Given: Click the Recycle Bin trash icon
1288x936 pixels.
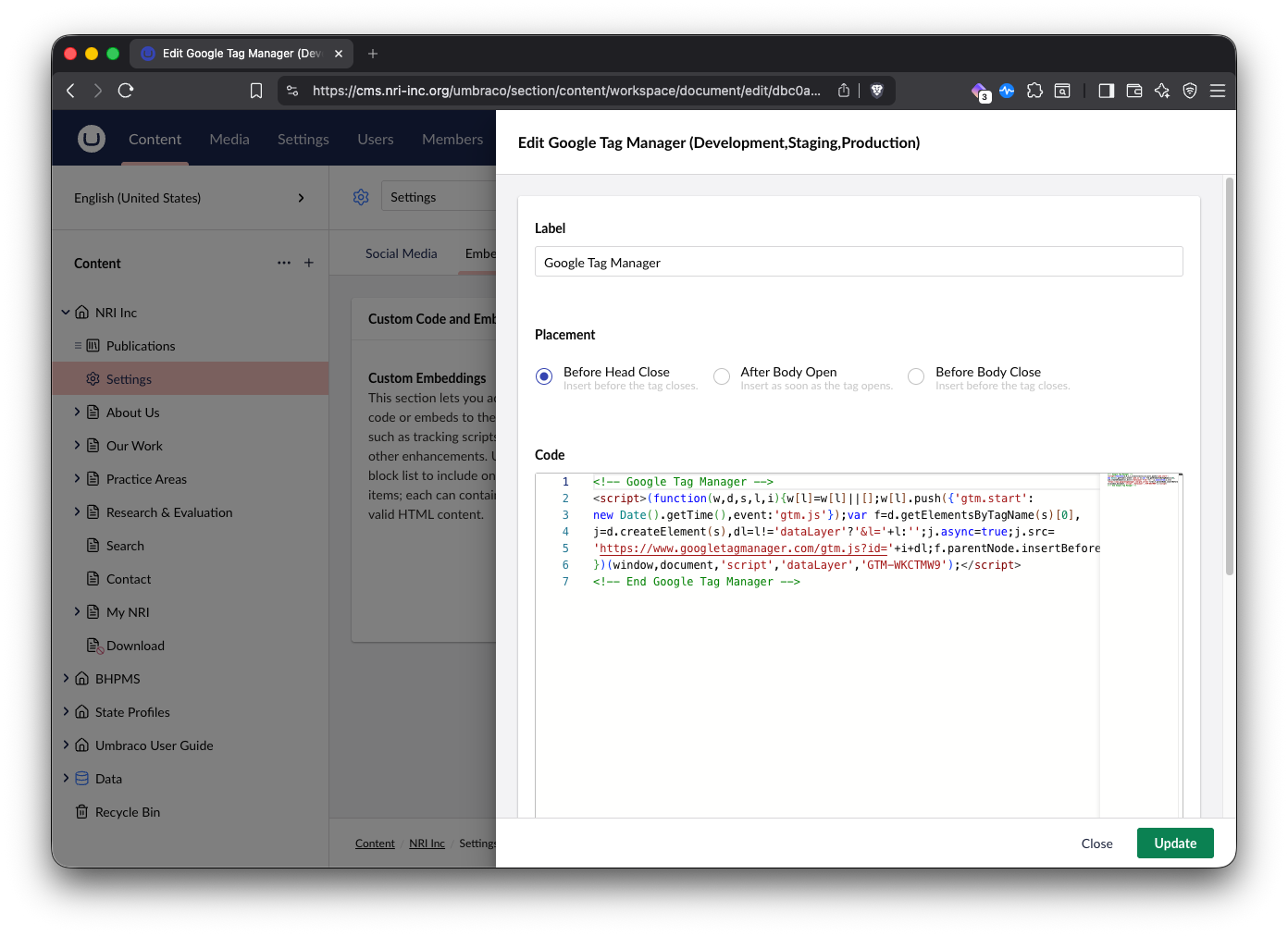Looking at the screenshot, I should (x=81, y=812).
